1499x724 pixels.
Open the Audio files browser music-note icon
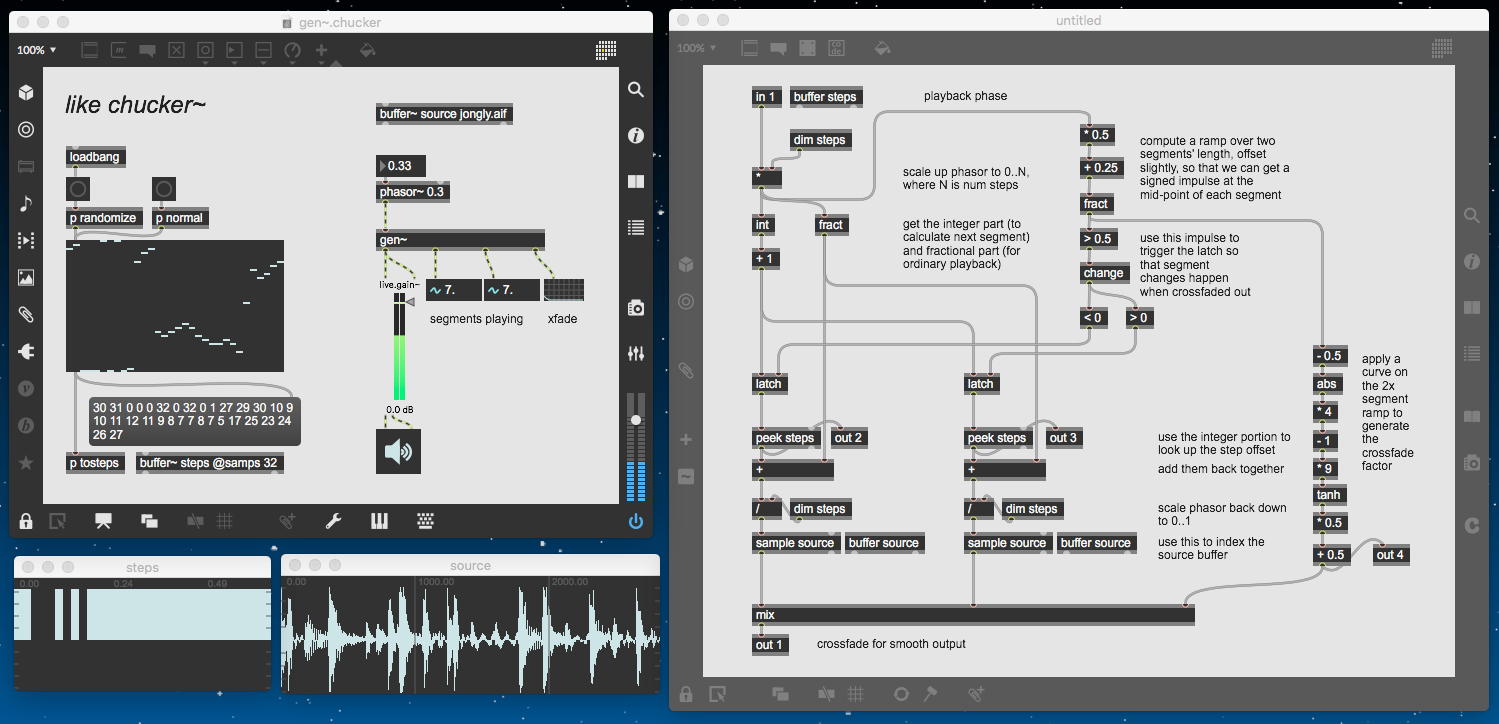pyautogui.click(x=26, y=204)
